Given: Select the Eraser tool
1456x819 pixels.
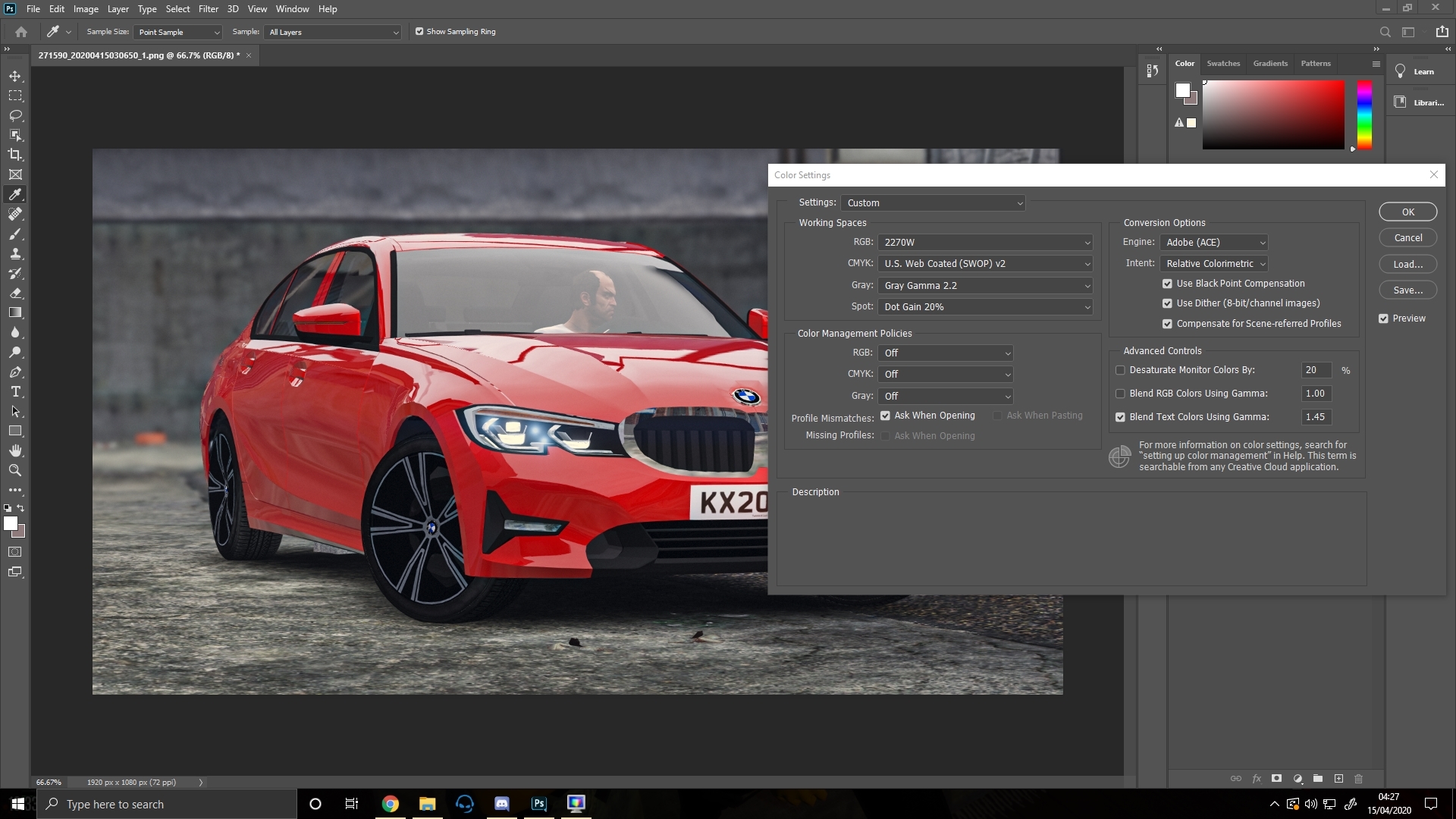Looking at the screenshot, I should (x=15, y=293).
